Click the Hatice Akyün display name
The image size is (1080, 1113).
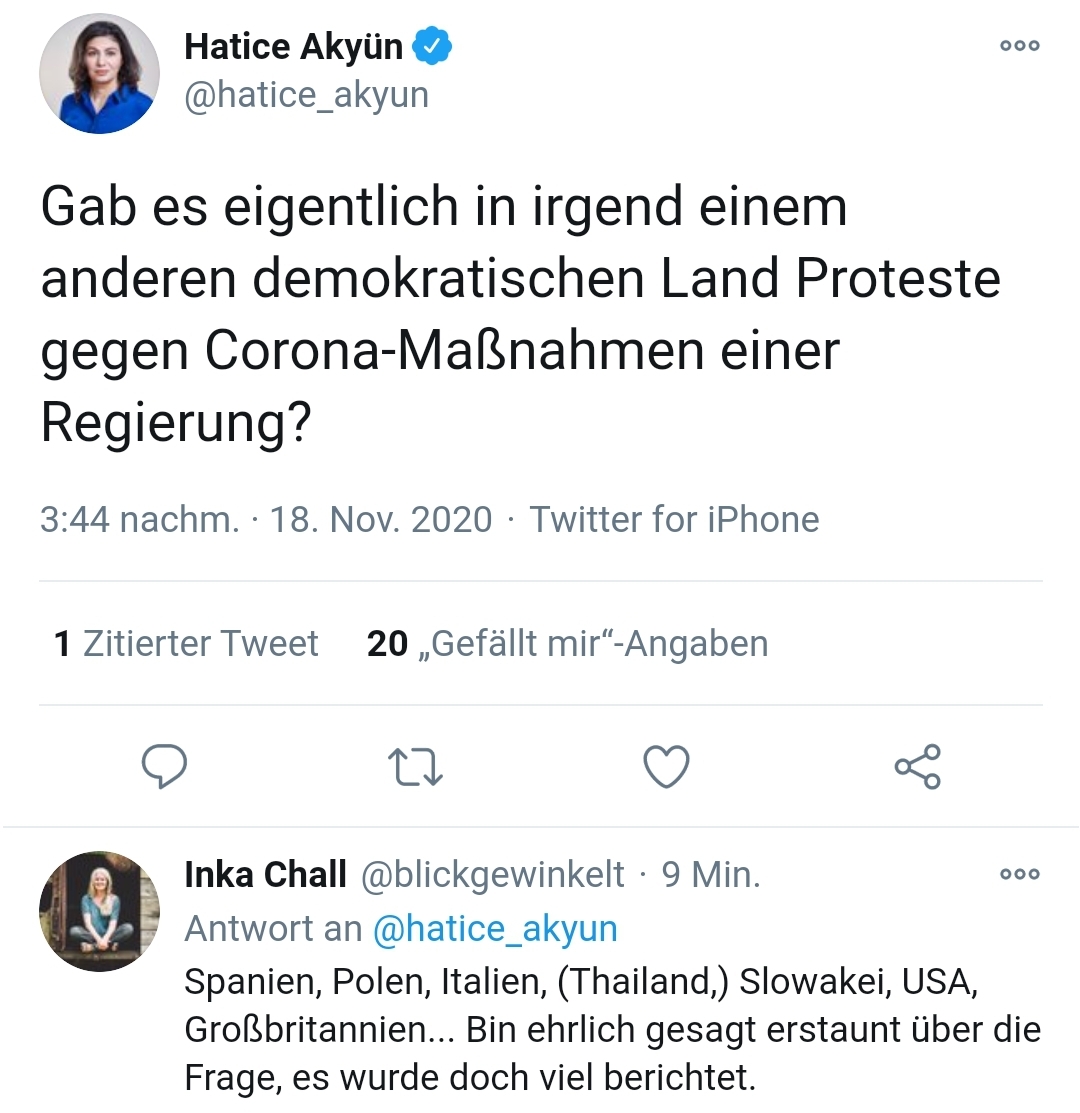tap(293, 46)
